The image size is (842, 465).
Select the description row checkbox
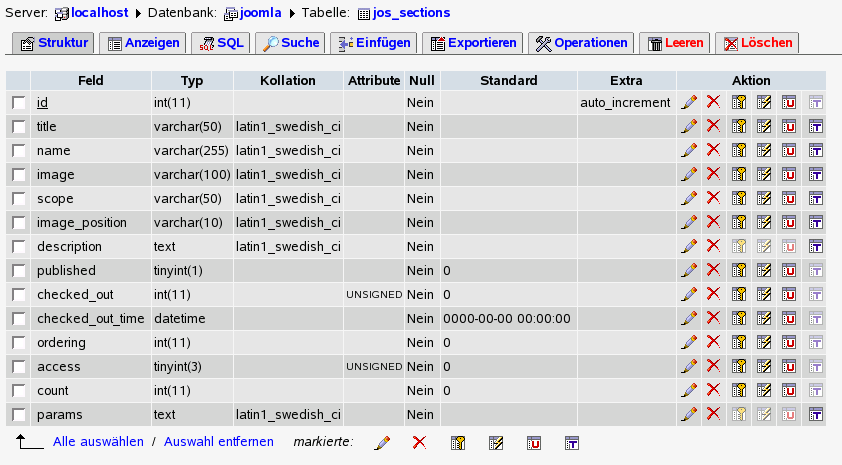pyautogui.click(x=19, y=246)
